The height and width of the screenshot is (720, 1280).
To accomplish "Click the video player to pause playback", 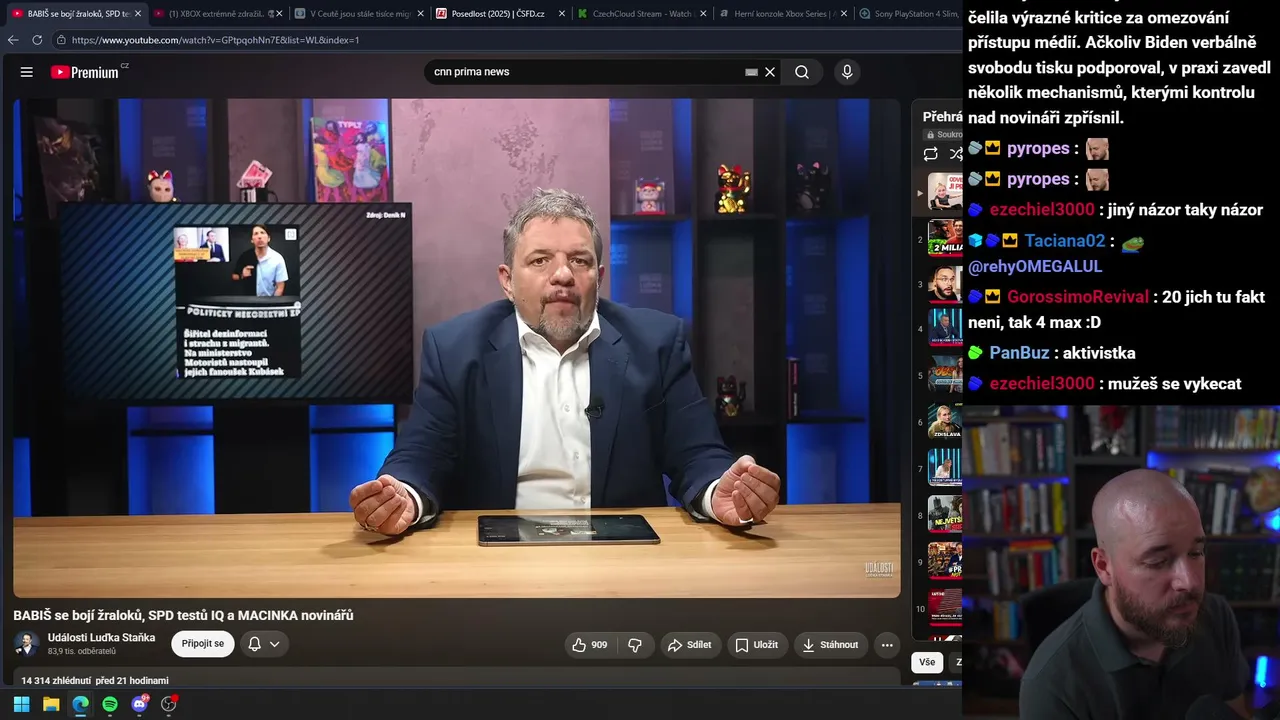I will click(x=457, y=348).
